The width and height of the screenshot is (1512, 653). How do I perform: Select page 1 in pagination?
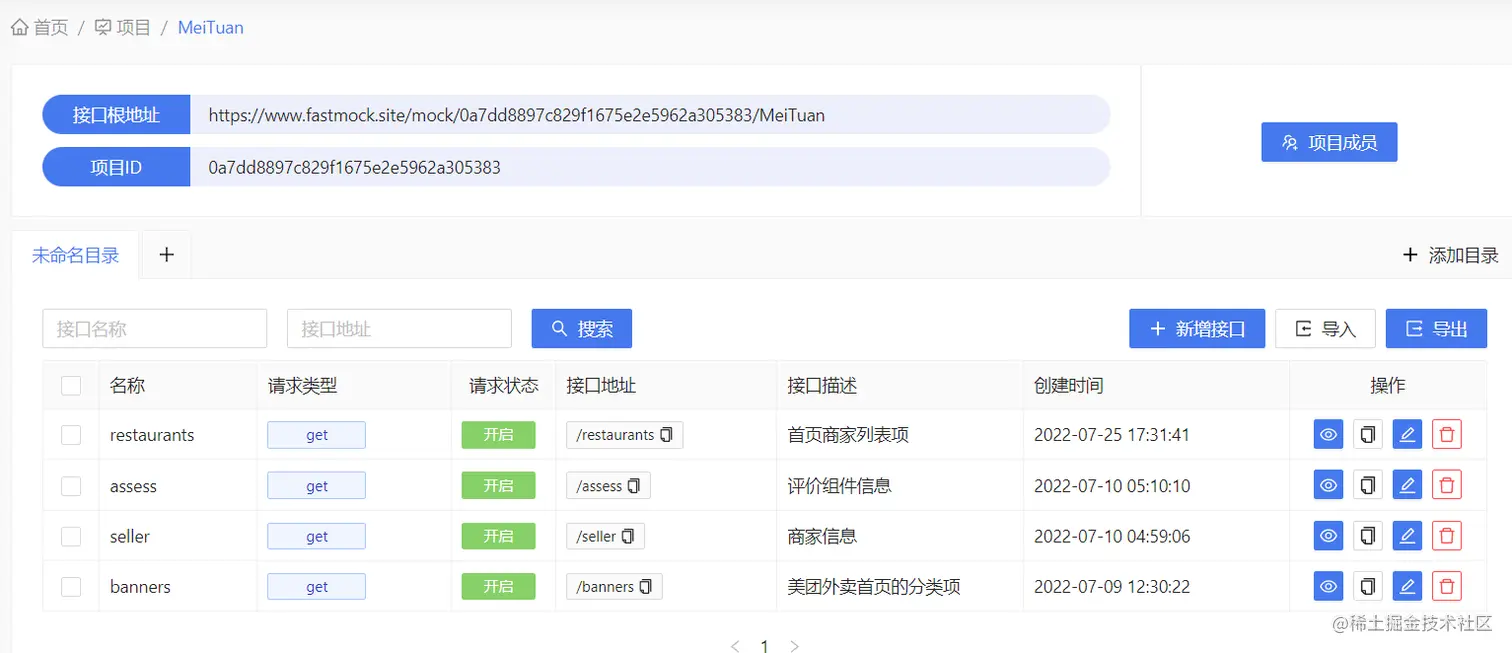(765, 646)
